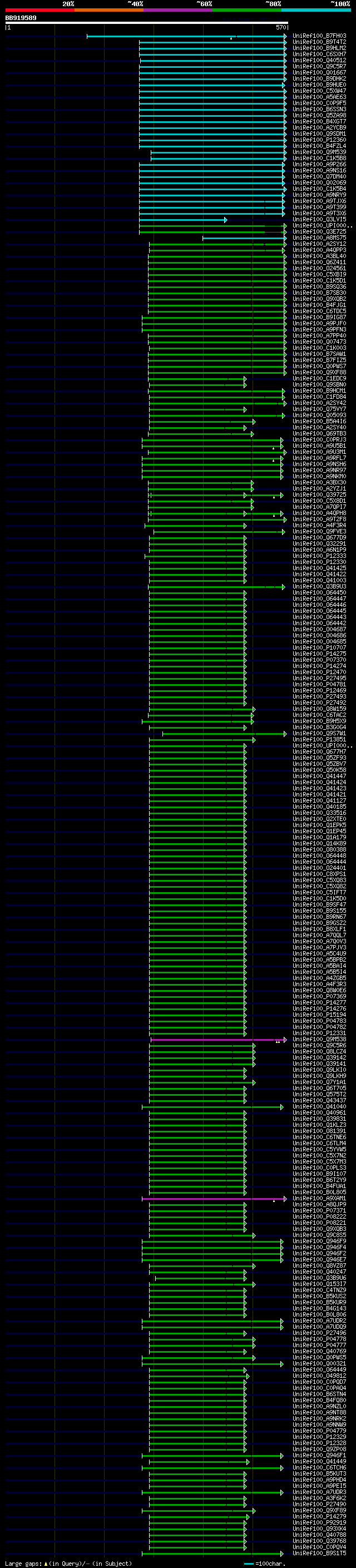Image resolution: width=356 pixels, height=1568 pixels.
Task: Open the UniRef100_Q40512 hit label
Action: (319, 60)
